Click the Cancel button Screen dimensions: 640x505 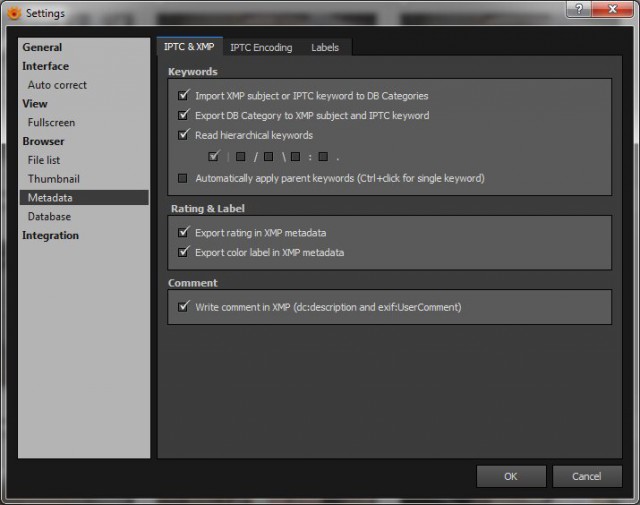[x=587, y=476]
